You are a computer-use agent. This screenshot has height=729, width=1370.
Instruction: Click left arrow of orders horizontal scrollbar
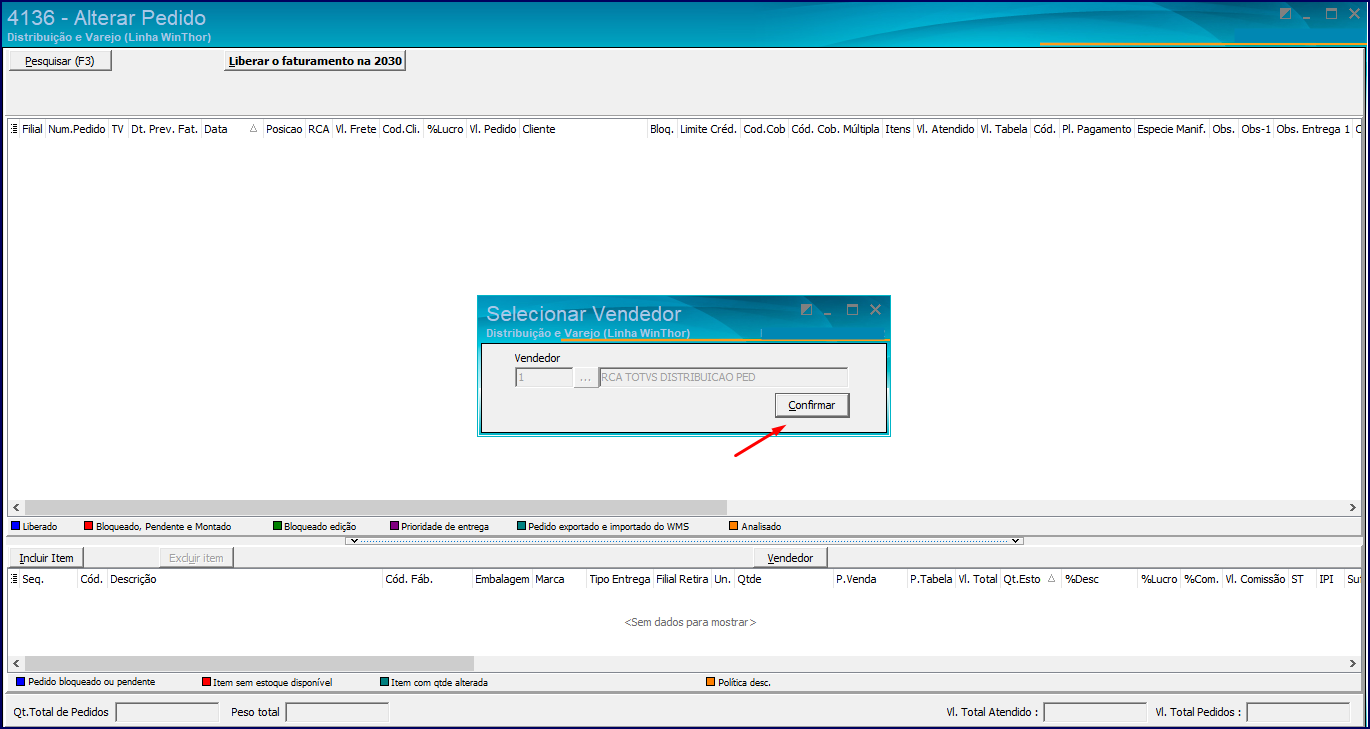coord(16,508)
